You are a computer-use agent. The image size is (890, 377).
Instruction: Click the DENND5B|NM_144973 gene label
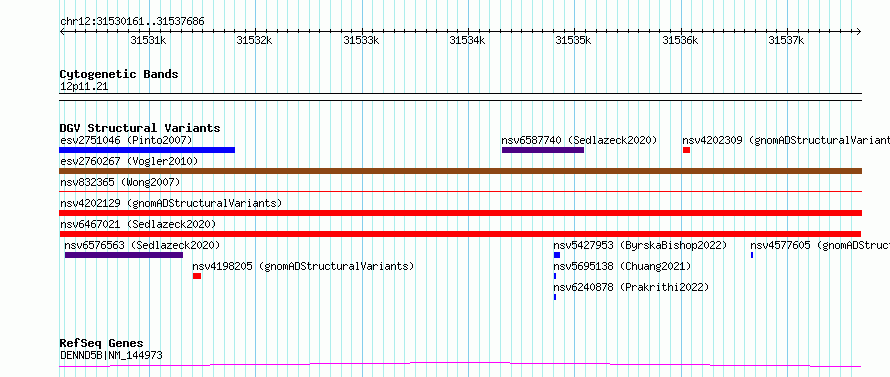coord(111,356)
